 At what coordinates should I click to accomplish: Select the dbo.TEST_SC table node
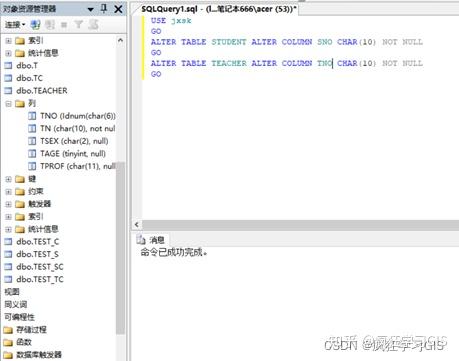tap(40, 267)
